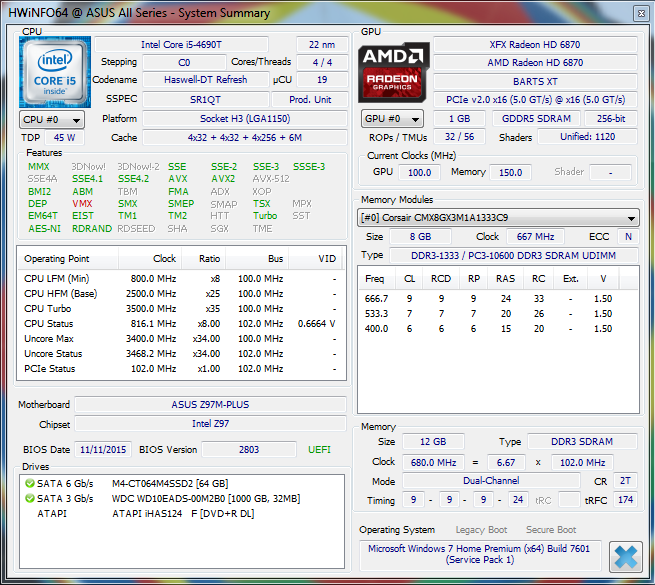Click the Operating Point column header
655x585 pixels.
(68, 259)
